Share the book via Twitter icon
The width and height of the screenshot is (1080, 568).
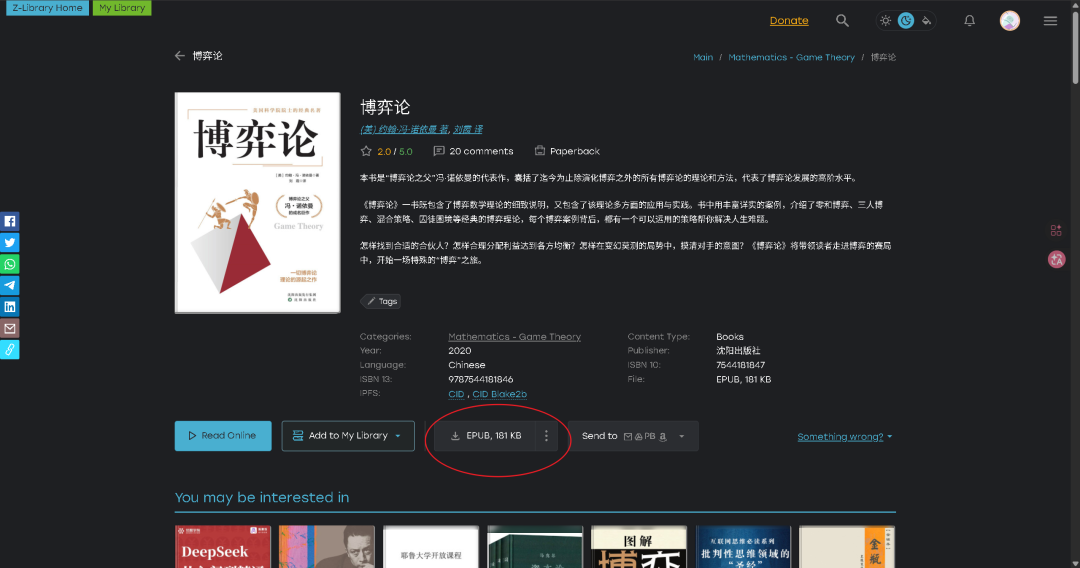(10, 242)
